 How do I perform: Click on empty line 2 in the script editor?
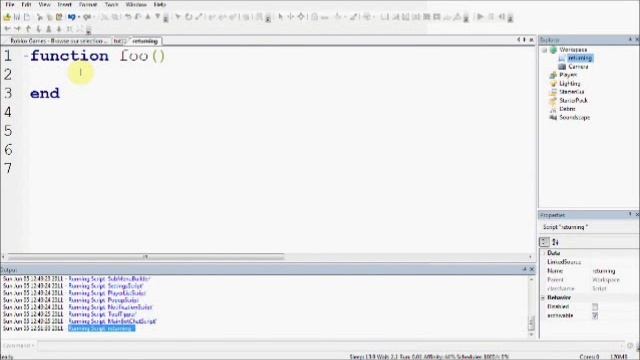pyautogui.click(x=282, y=74)
